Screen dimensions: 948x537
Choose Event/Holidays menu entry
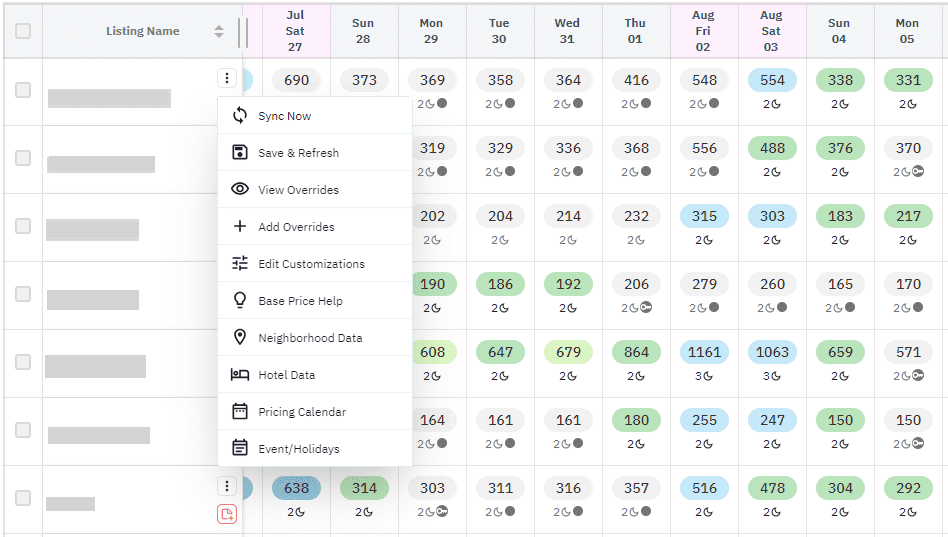[315, 448]
